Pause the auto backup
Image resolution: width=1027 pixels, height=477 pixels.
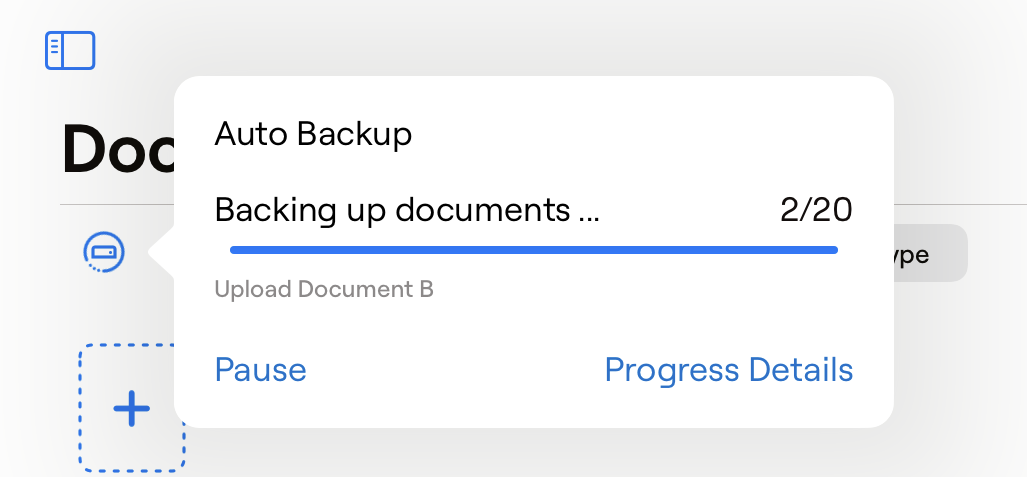260,370
